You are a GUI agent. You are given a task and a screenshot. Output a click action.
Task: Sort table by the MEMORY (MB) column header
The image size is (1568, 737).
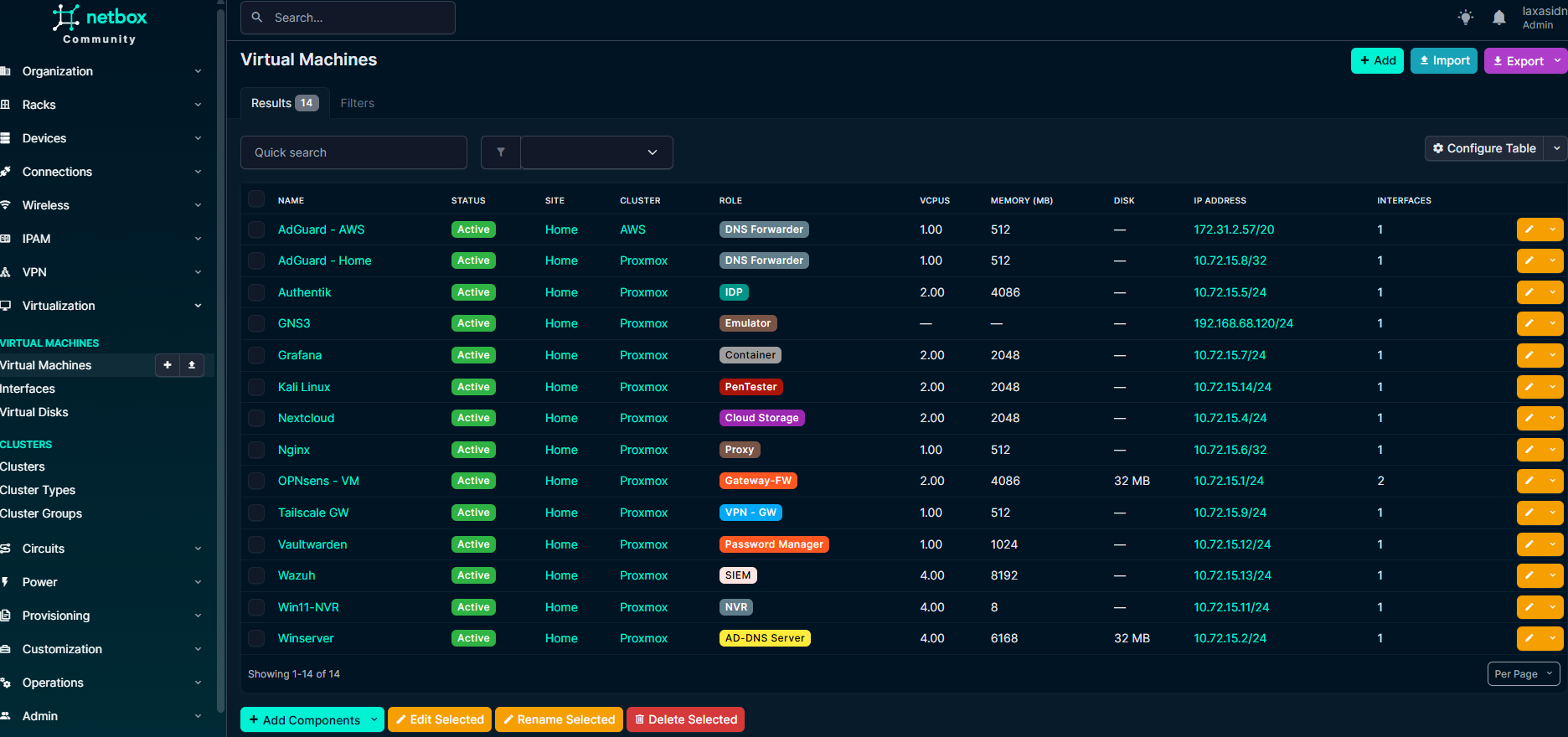[1021, 200]
